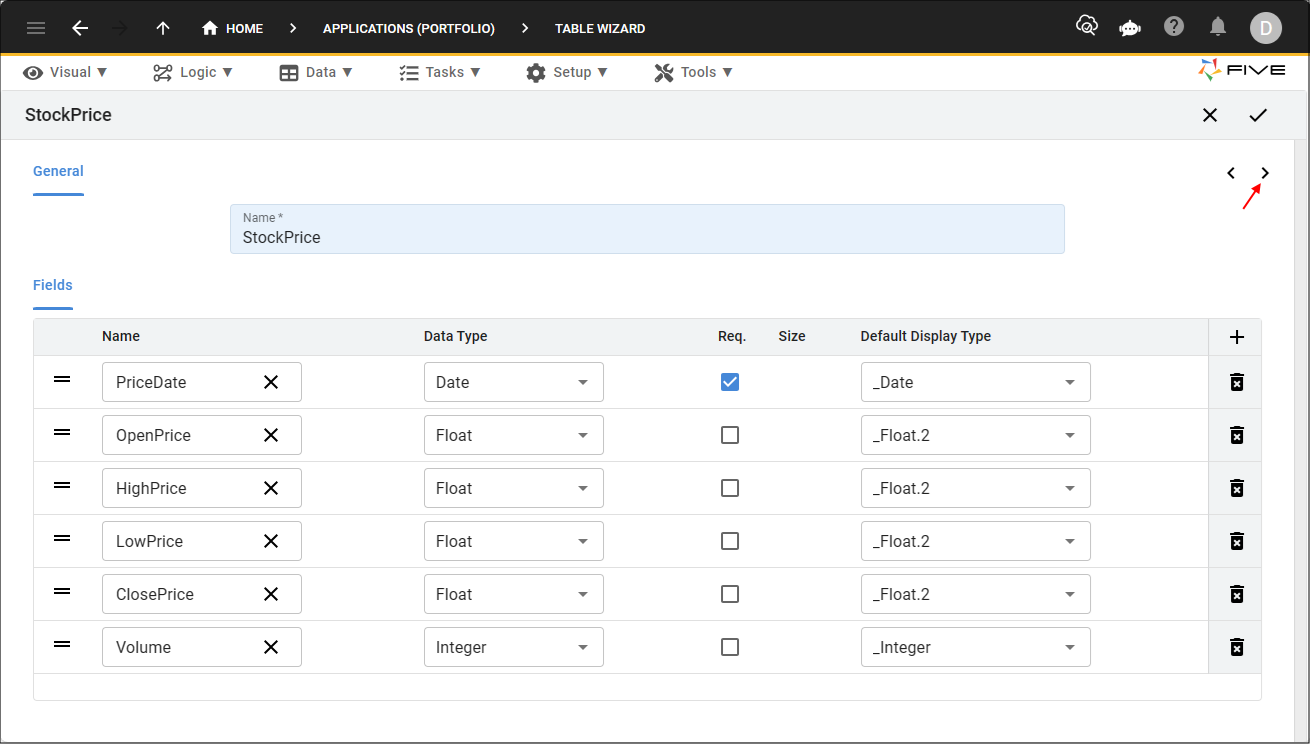The image size is (1310, 744).
Task: Open the OpenPrice _Float.2 display type dropdown
Action: [976, 435]
